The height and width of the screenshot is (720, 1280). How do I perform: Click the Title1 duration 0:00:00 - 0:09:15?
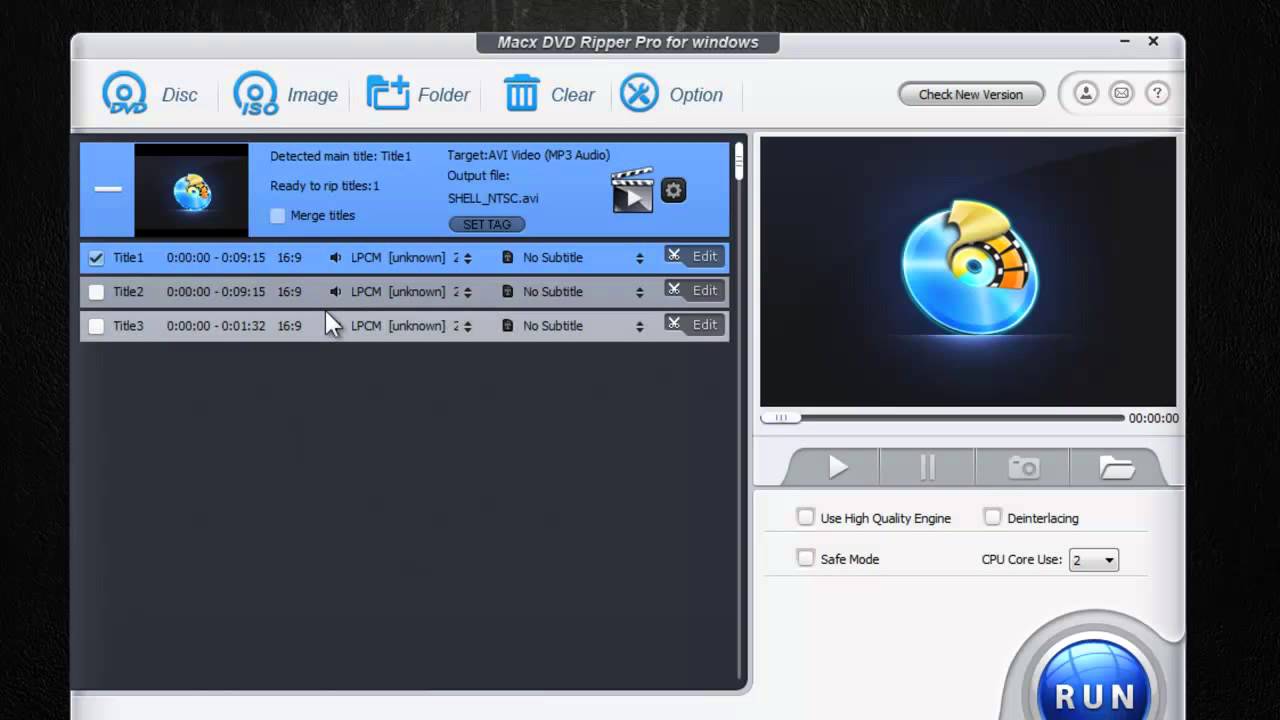point(216,258)
